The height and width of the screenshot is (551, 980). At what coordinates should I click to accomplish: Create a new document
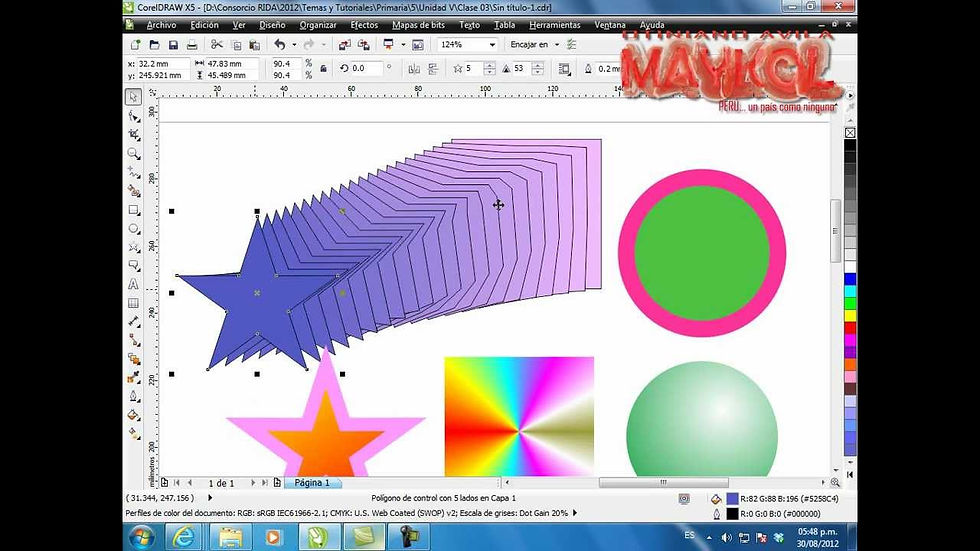[x=135, y=45]
